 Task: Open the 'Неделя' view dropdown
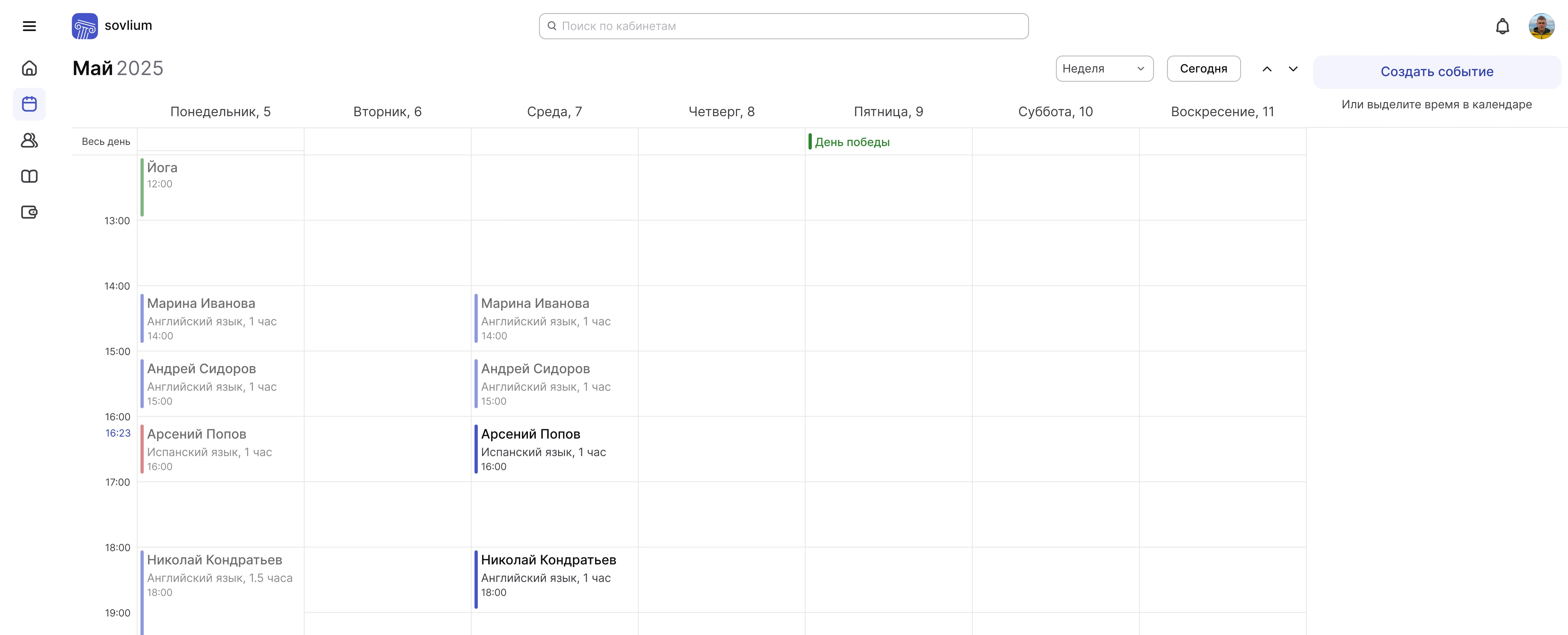(1104, 68)
